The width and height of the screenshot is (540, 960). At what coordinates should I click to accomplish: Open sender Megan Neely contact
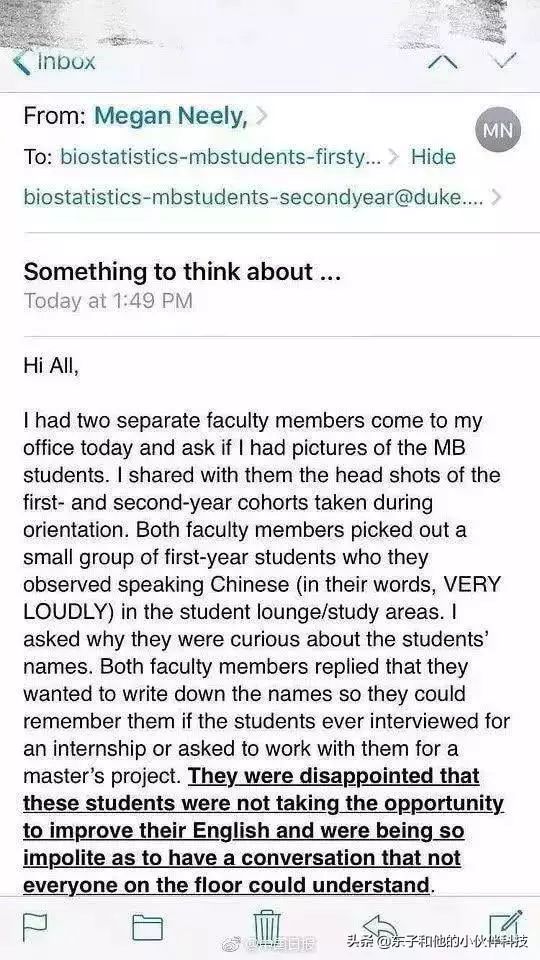(170, 116)
